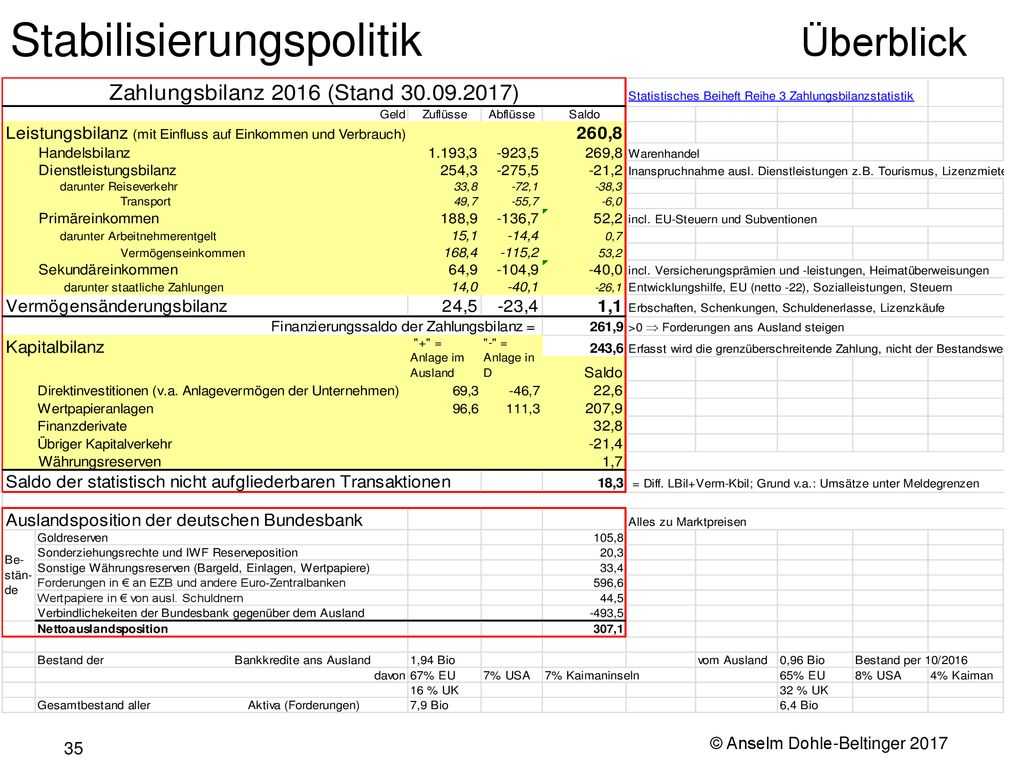Screen dimensions: 1024x768
Task: Click the Übriger Kapitalverkehr row label
Action: tap(104, 444)
